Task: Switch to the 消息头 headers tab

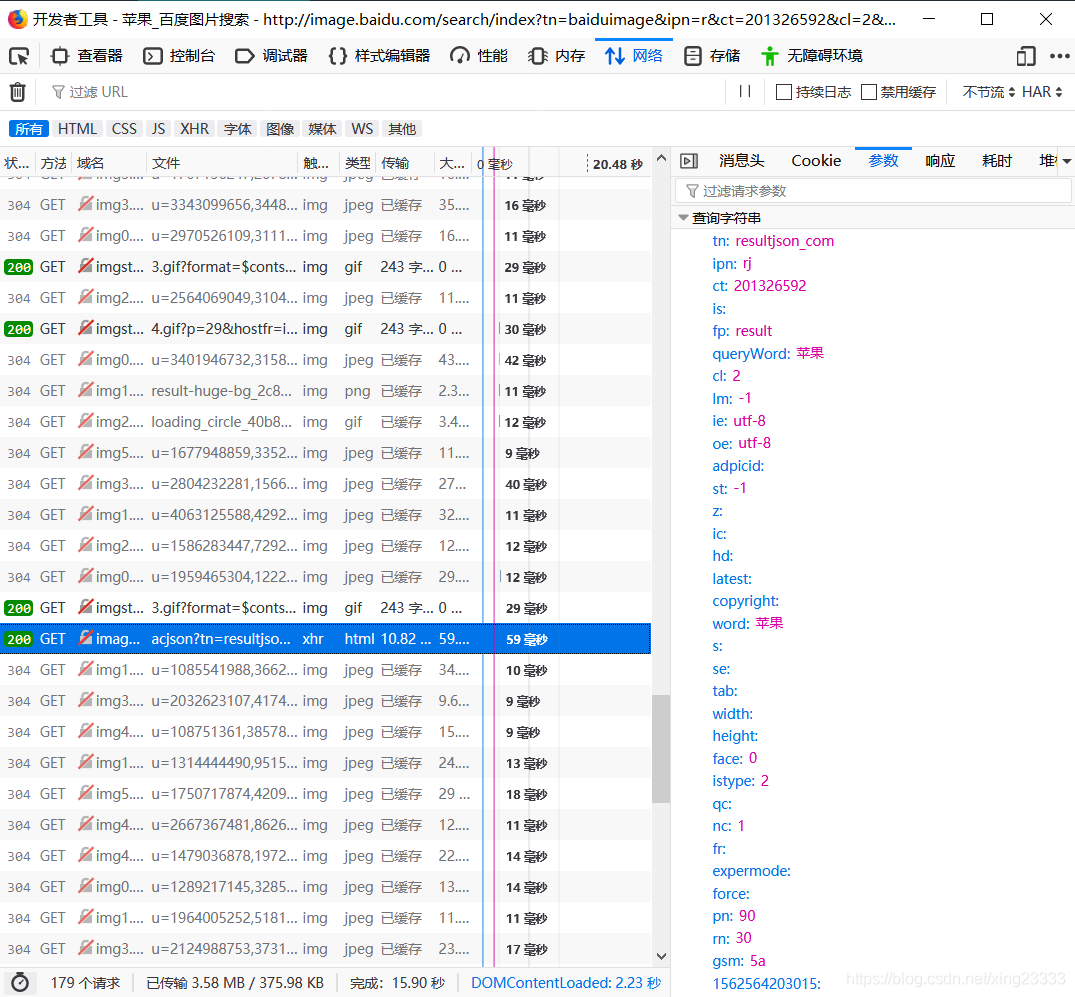Action: [x=741, y=160]
